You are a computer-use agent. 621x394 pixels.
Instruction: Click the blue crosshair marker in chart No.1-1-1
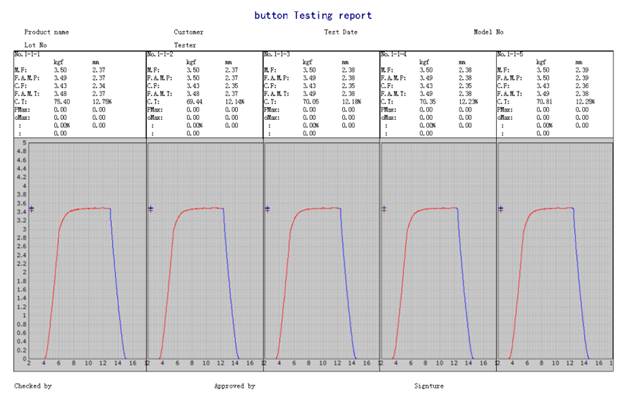pos(31,209)
